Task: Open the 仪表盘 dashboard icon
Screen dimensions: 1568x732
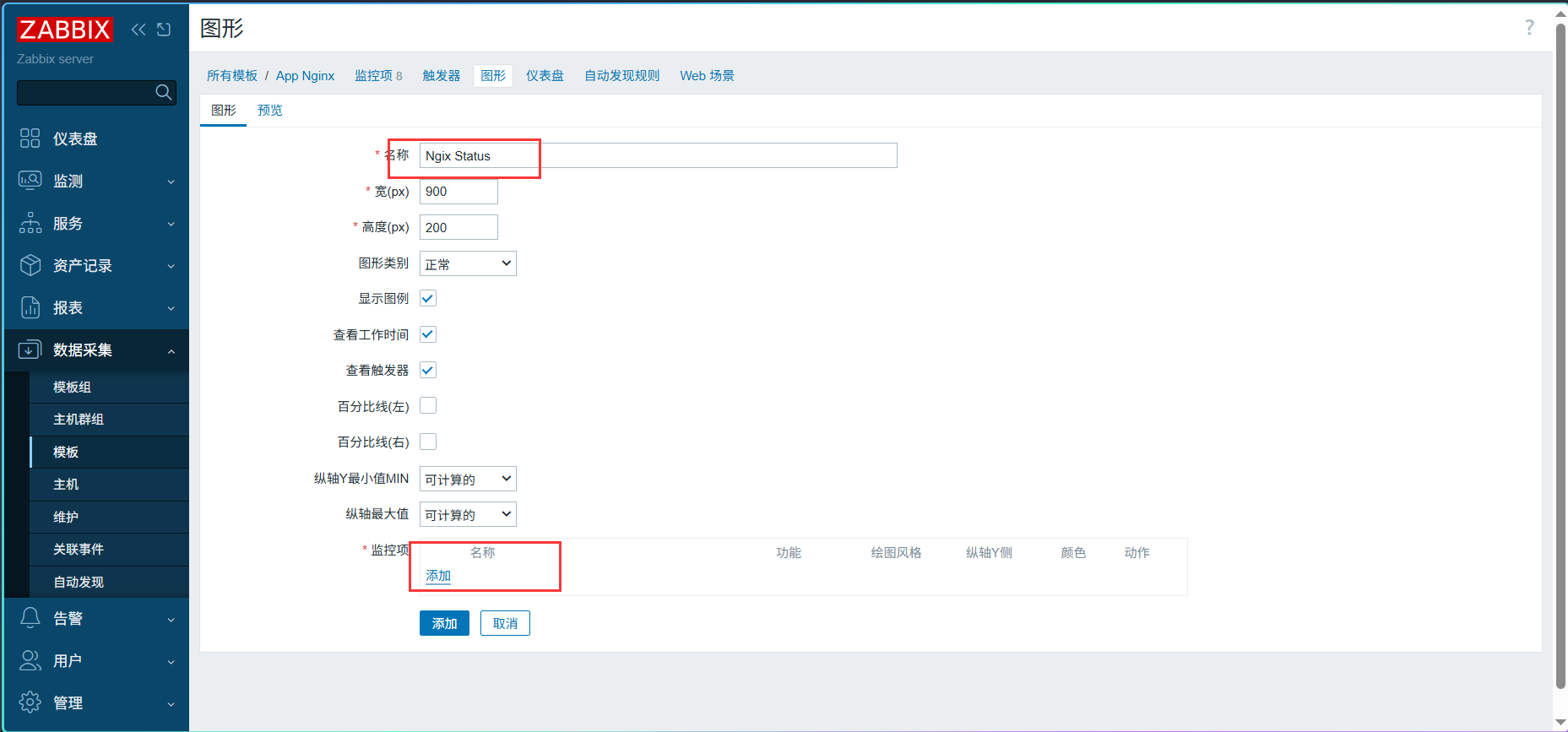Action: click(x=30, y=138)
